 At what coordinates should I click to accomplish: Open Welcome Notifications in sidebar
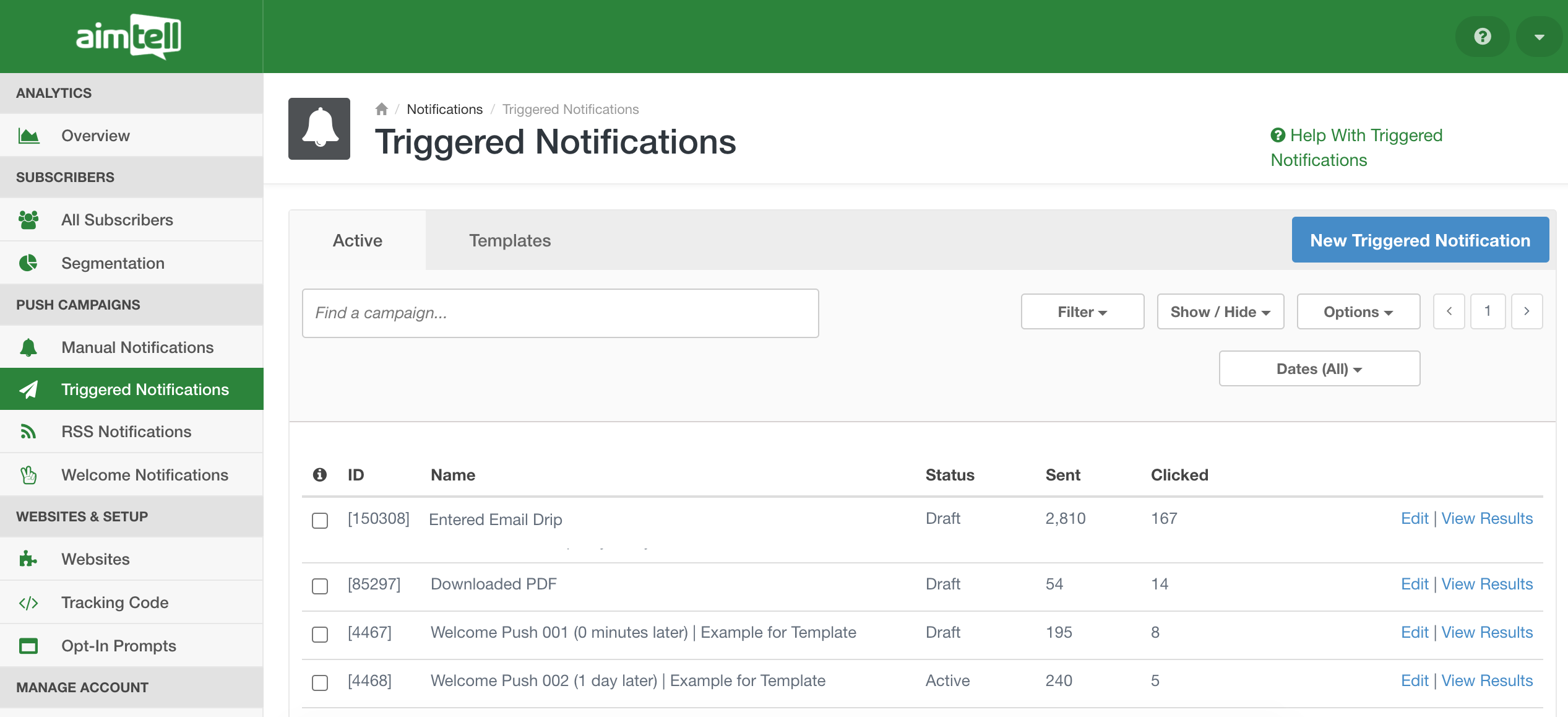[x=145, y=475]
